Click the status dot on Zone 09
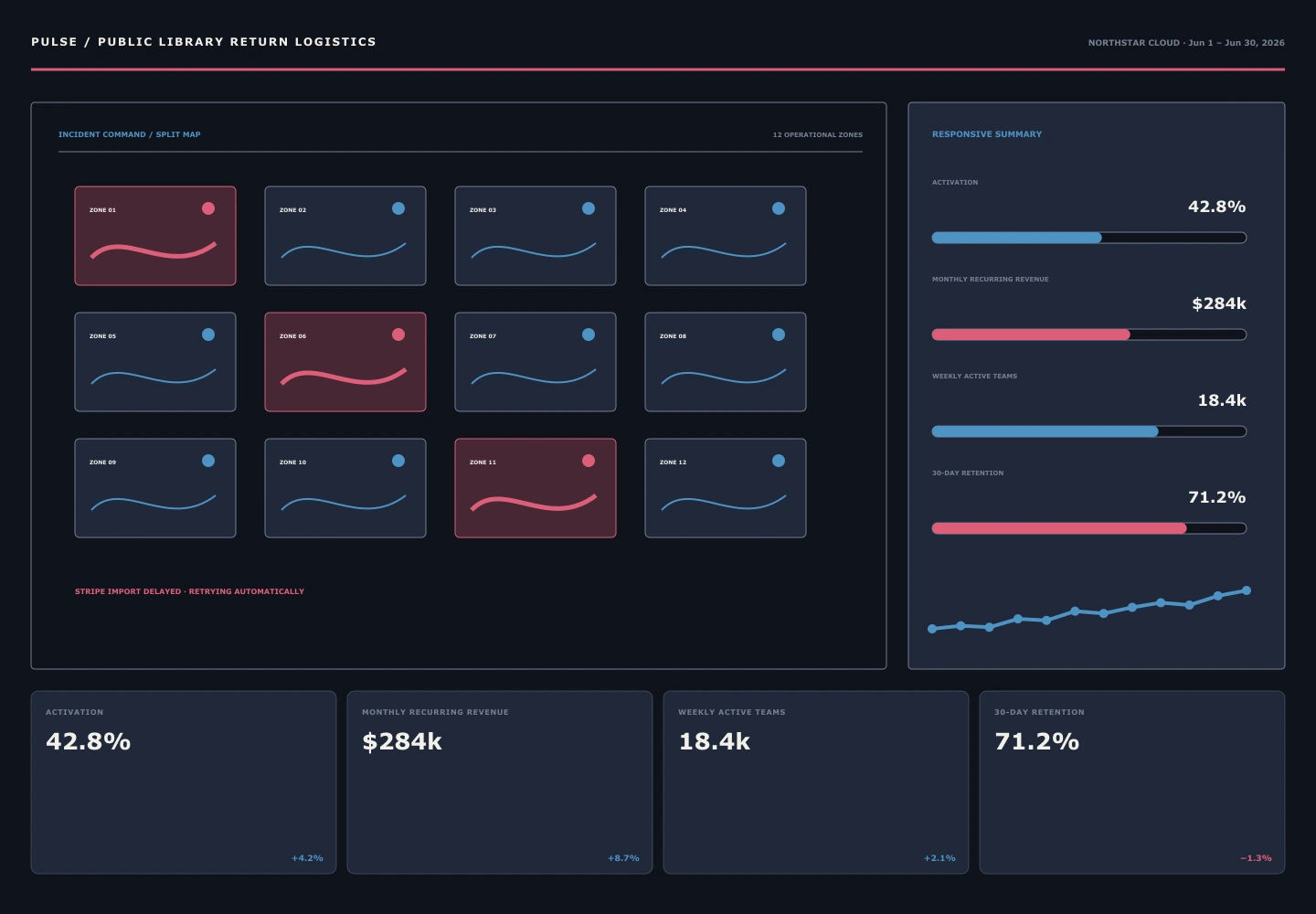Image resolution: width=1316 pixels, height=914 pixels. (208, 461)
